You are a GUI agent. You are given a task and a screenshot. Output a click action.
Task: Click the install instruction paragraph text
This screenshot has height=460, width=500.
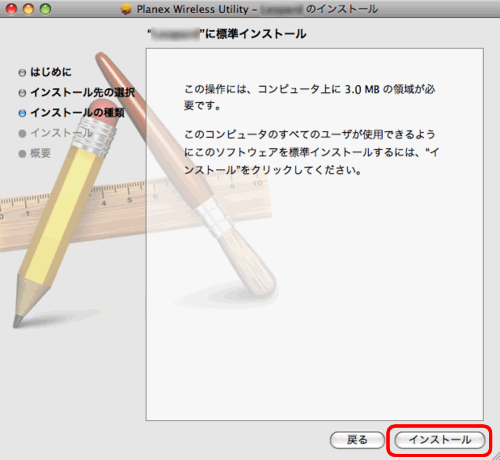tap(312, 152)
